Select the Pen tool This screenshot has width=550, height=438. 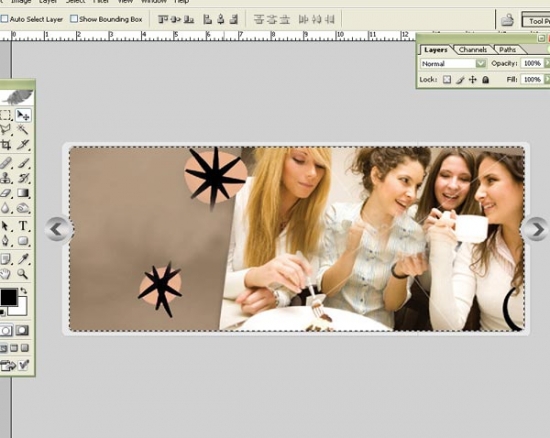tap(5, 241)
